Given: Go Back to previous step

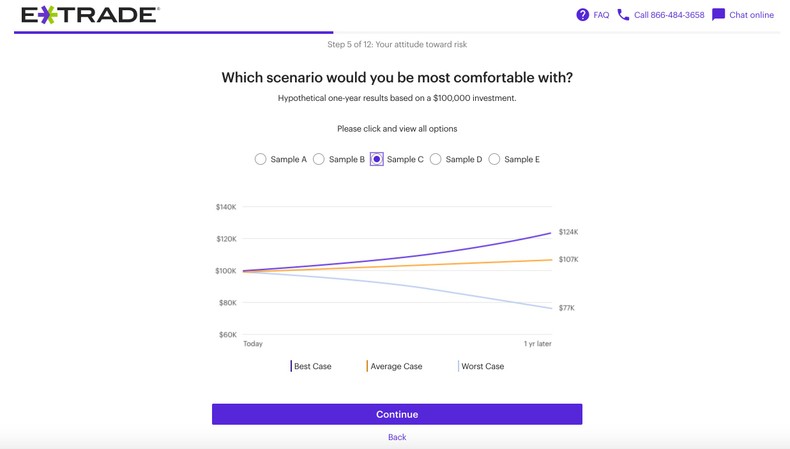Looking at the screenshot, I should (397, 437).
